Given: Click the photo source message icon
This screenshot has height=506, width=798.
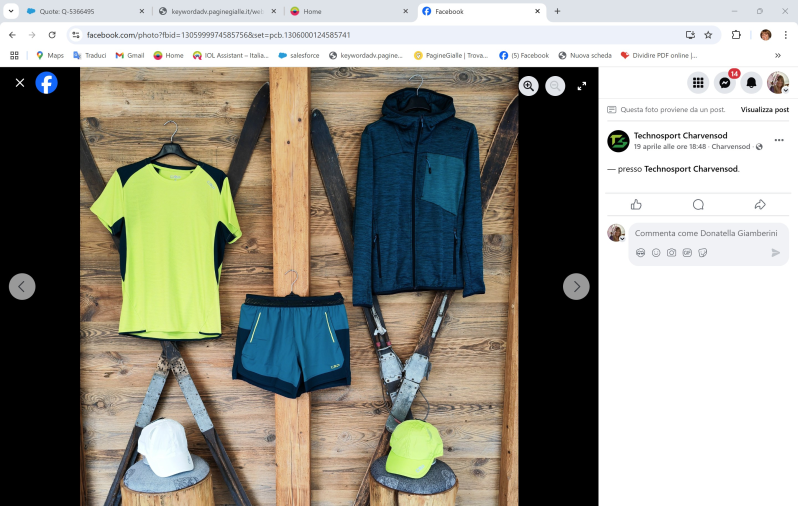Looking at the screenshot, I should pos(612,109).
